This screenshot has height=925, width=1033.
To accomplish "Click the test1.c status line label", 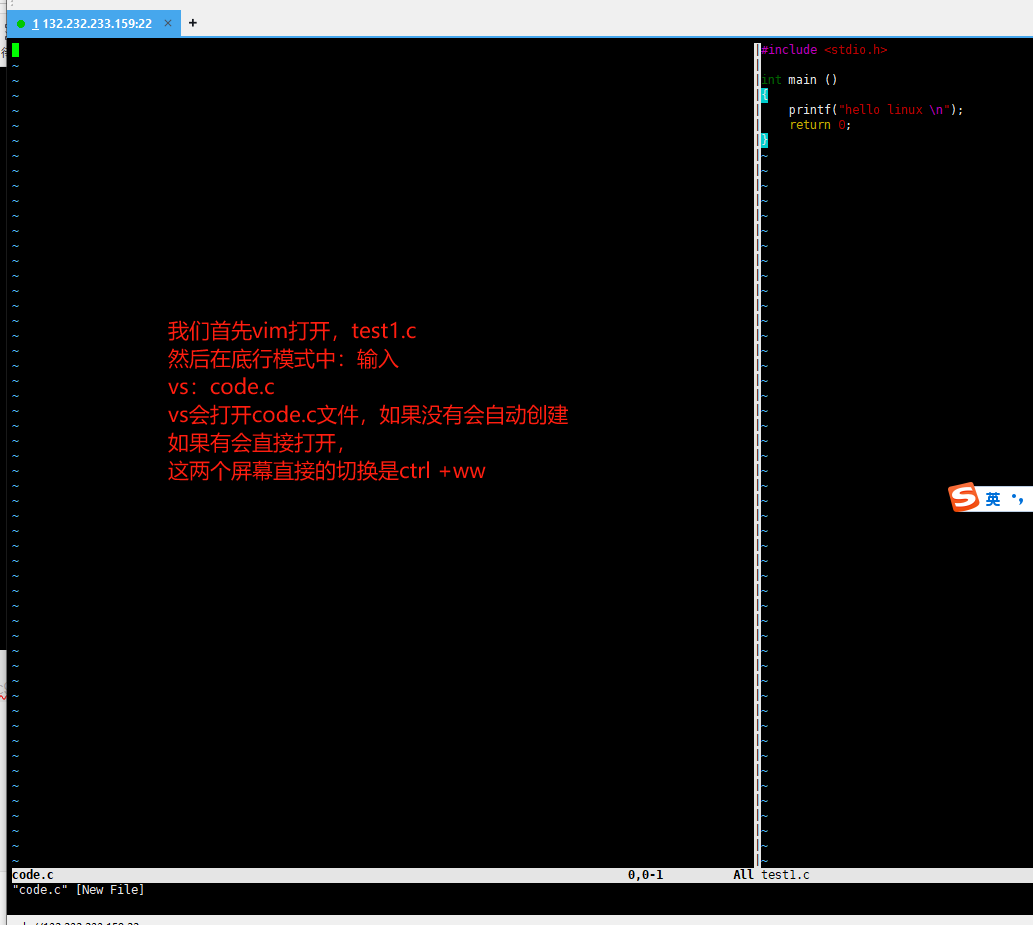I will [x=785, y=875].
